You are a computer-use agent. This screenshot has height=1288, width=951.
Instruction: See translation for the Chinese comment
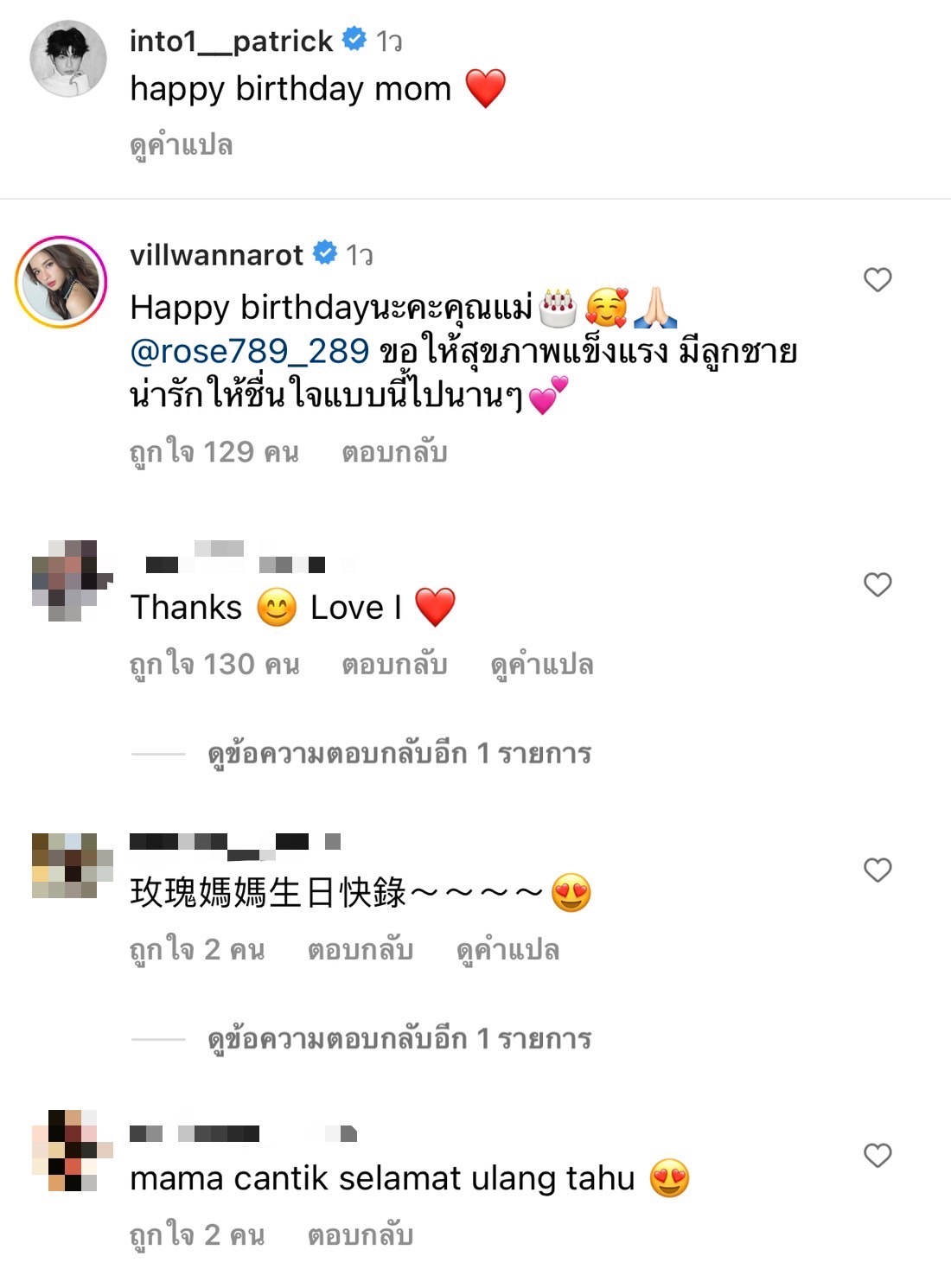508,949
